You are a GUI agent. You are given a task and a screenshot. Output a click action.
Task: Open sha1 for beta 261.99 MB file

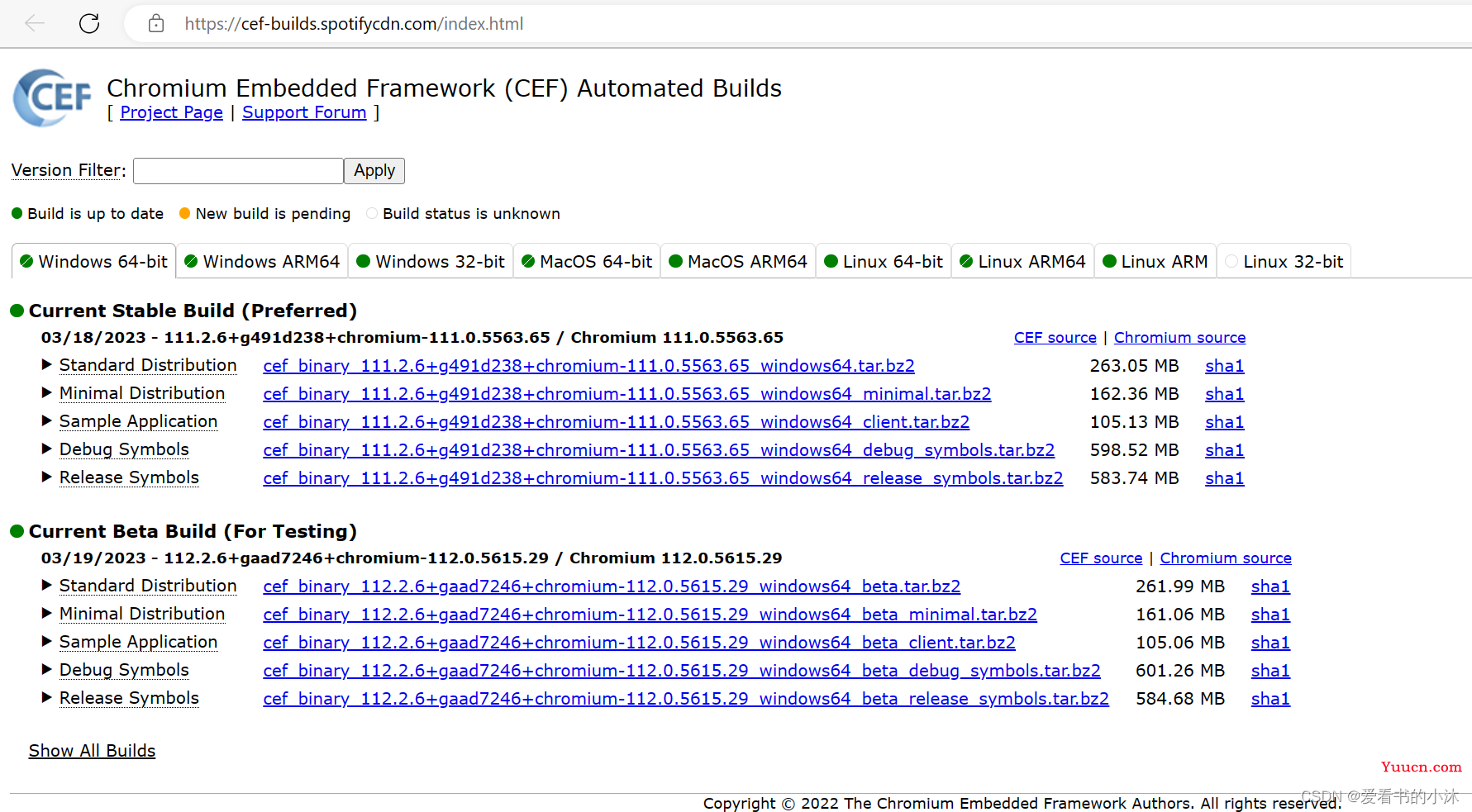tap(1270, 586)
